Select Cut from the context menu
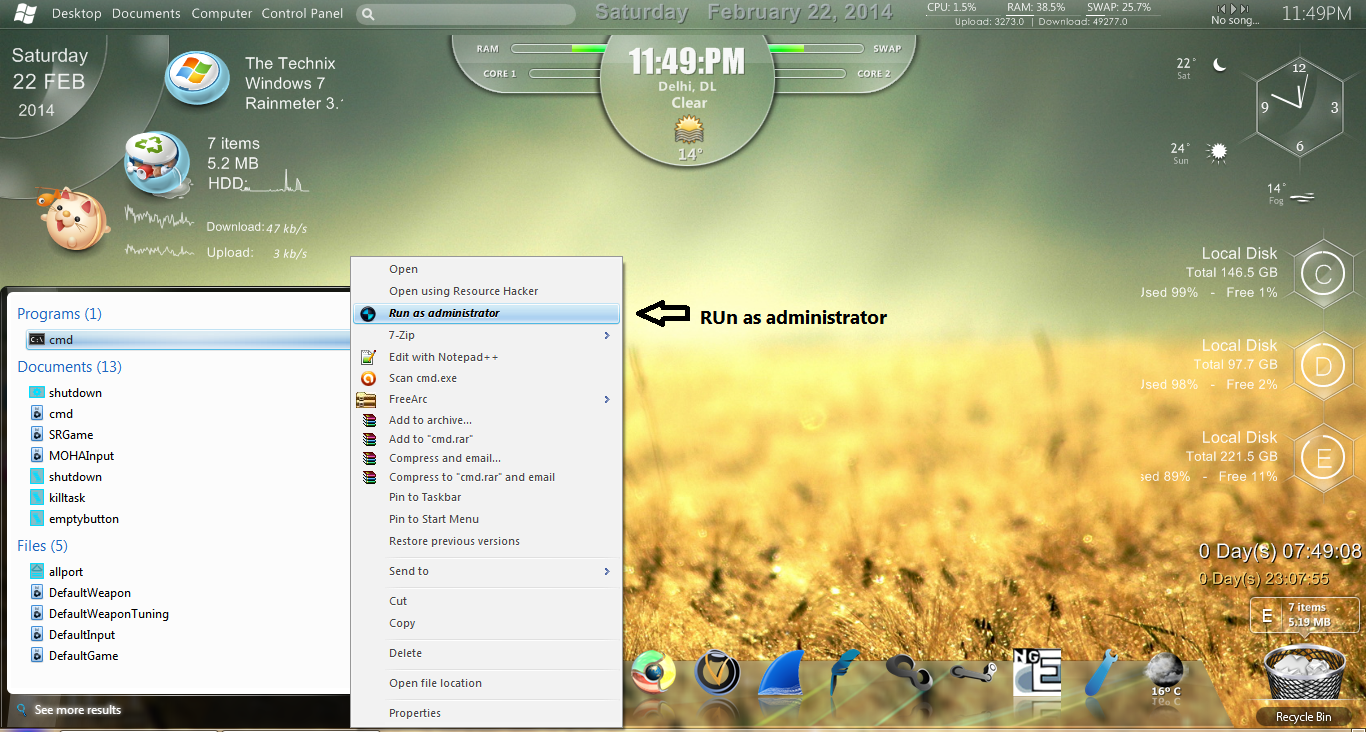 tap(487, 601)
